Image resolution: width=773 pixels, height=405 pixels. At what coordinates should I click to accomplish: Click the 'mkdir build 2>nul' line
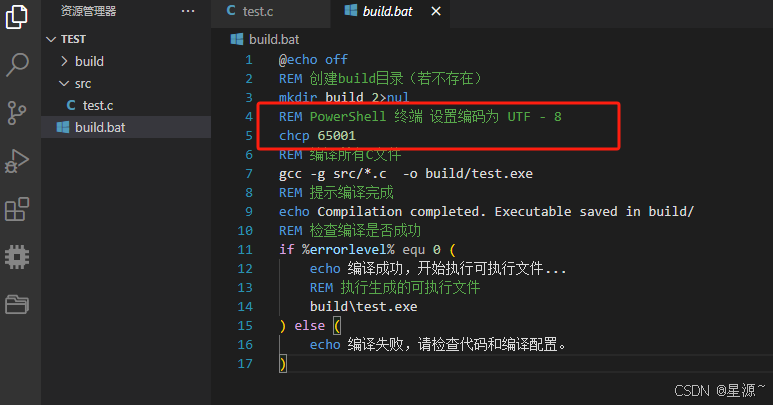coord(344,97)
